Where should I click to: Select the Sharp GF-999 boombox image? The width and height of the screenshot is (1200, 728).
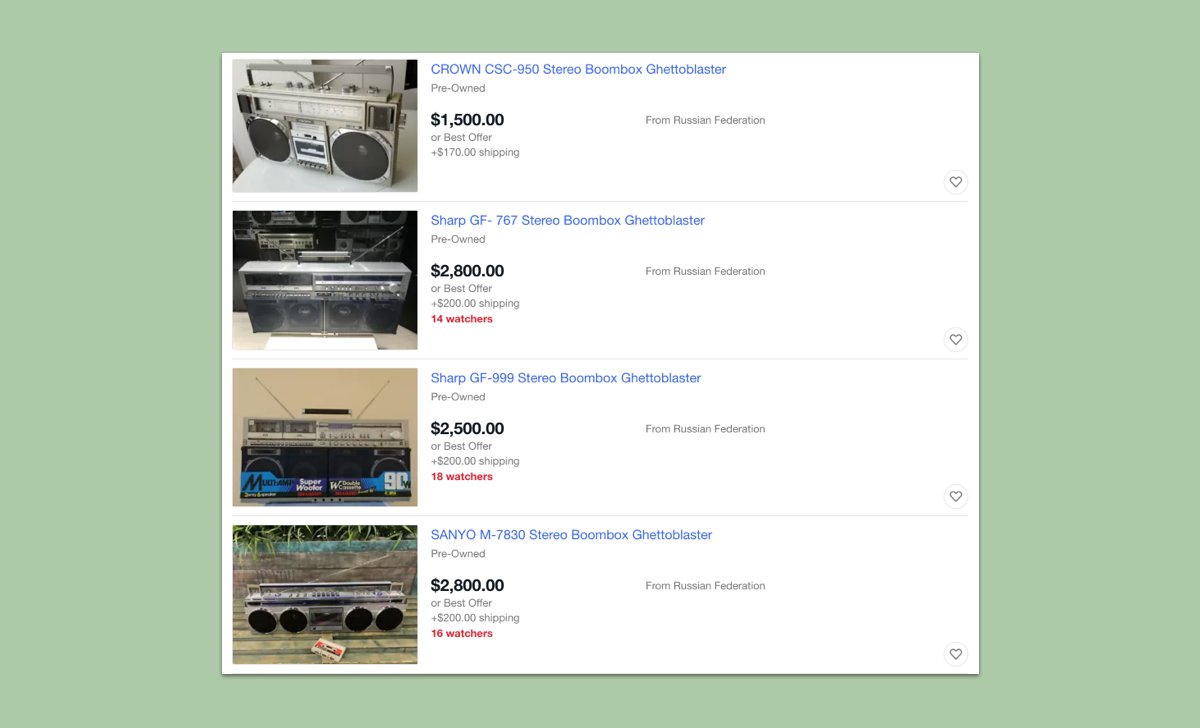click(325, 437)
